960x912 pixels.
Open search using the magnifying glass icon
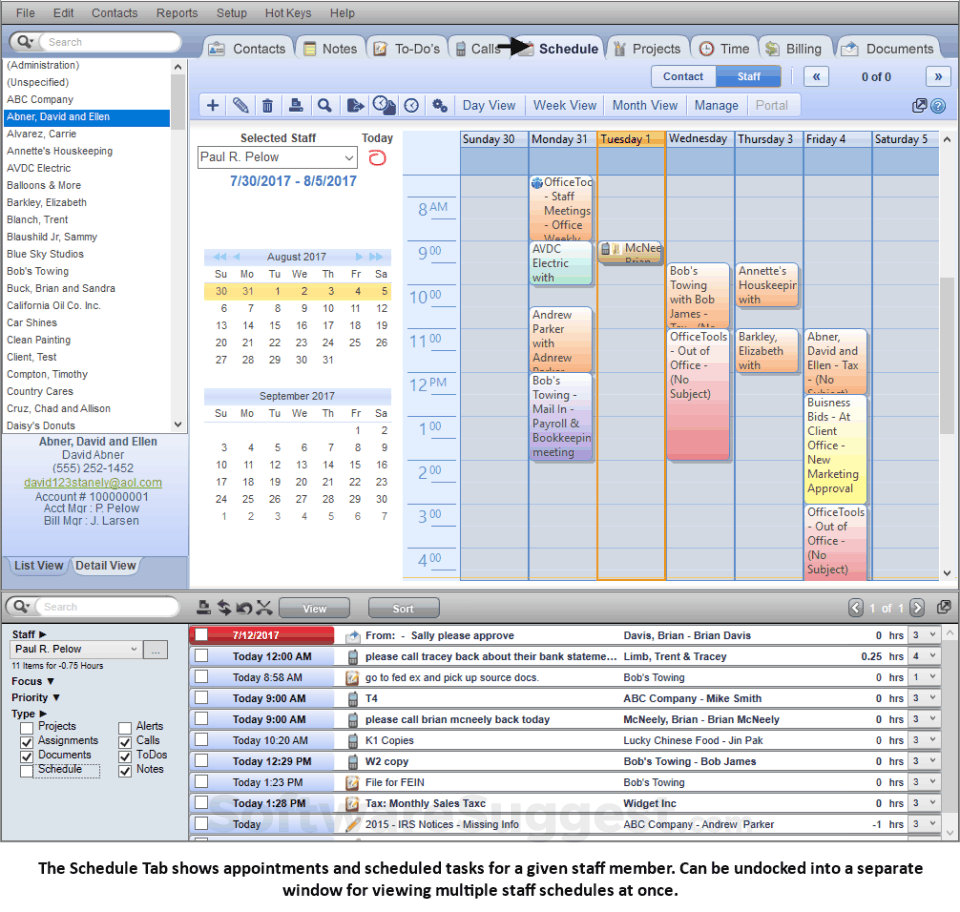[x=322, y=105]
